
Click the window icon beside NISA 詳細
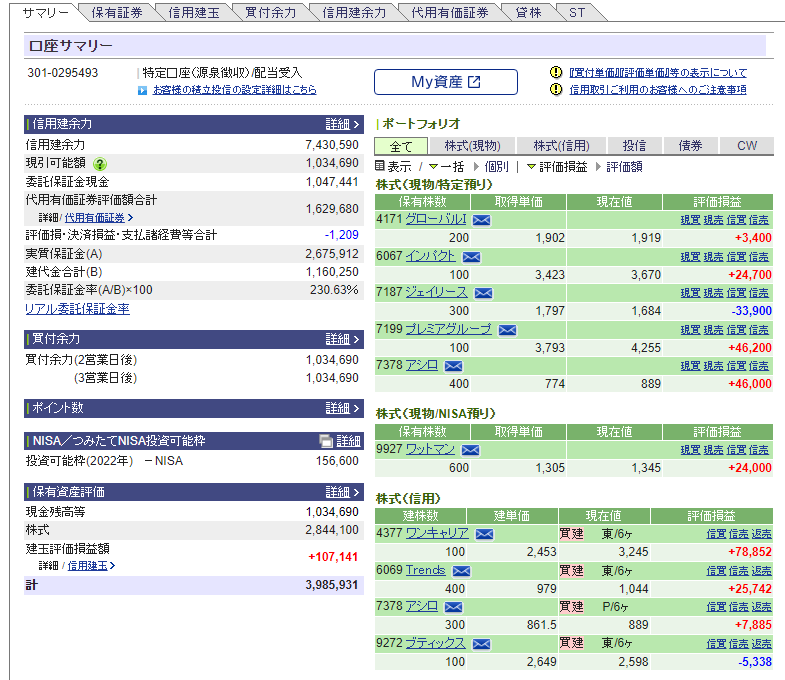pos(326,441)
